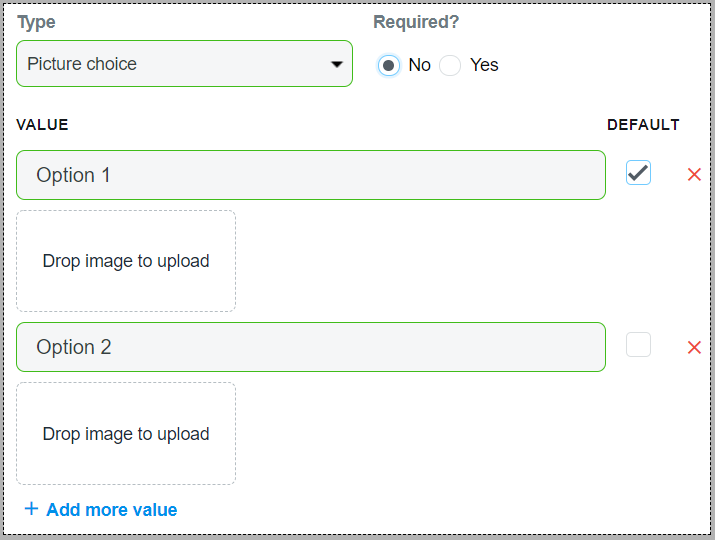This screenshot has width=715, height=540.
Task: Click the Option 1 value text field
Action: (x=310, y=175)
